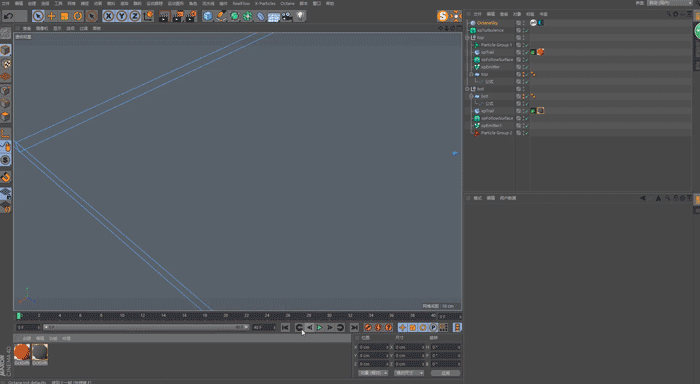Click Make Editable icon in left sidebar
Screen dimensions: 700x384
5,33
